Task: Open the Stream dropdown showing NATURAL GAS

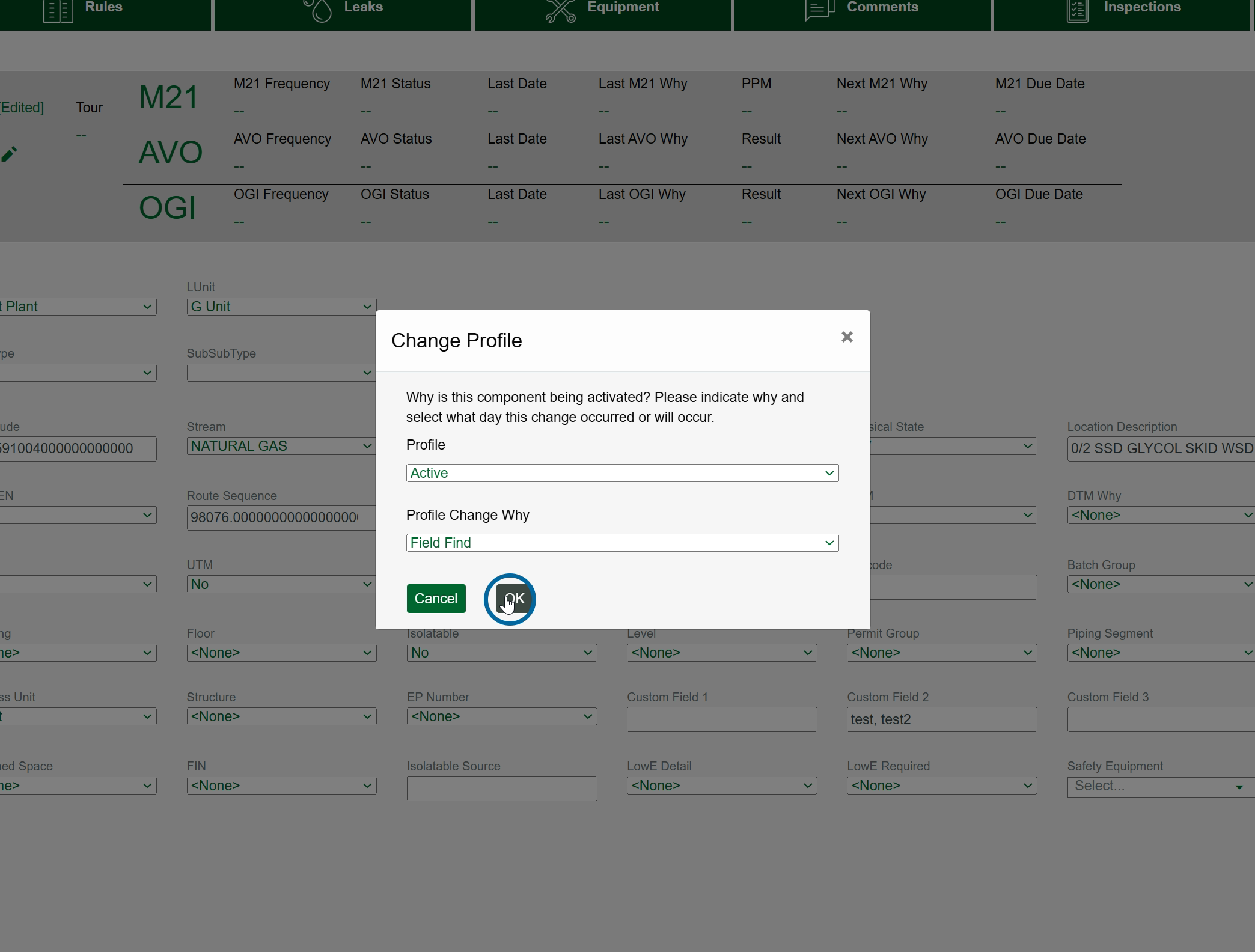Action: pyautogui.click(x=281, y=446)
